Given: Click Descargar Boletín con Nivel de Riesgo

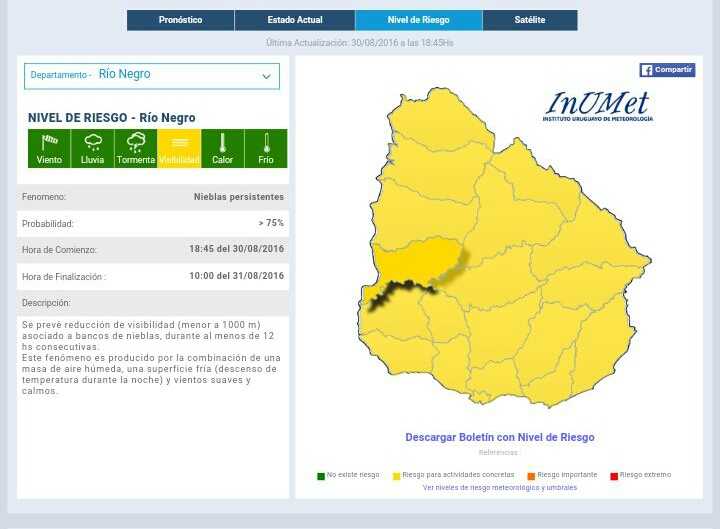Looking at the screenshot, I should [x=499, y=437].
